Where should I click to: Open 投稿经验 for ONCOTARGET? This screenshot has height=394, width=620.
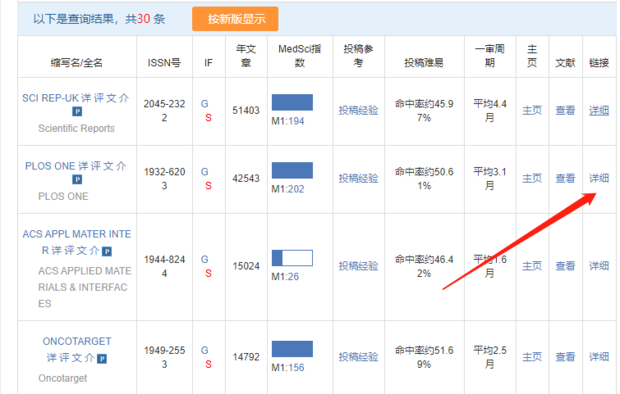358,357
